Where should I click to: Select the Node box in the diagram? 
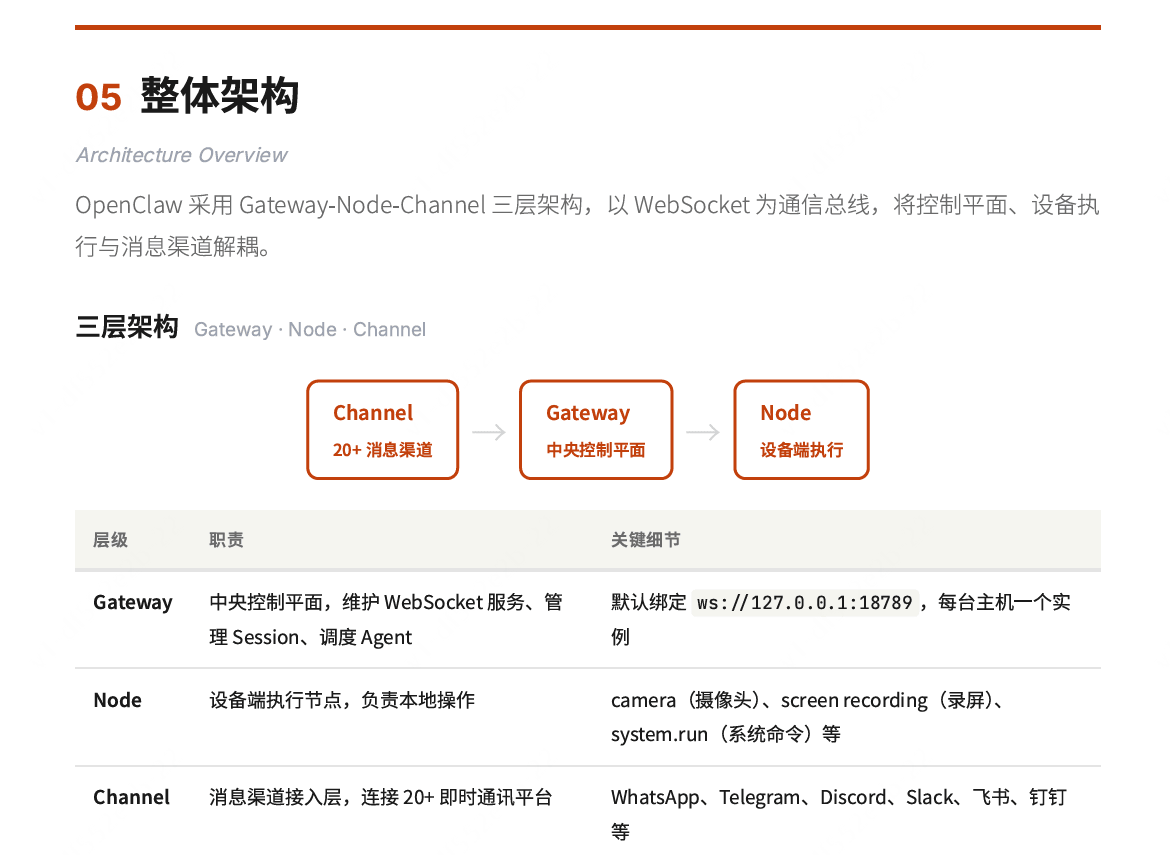coord(801,430)
